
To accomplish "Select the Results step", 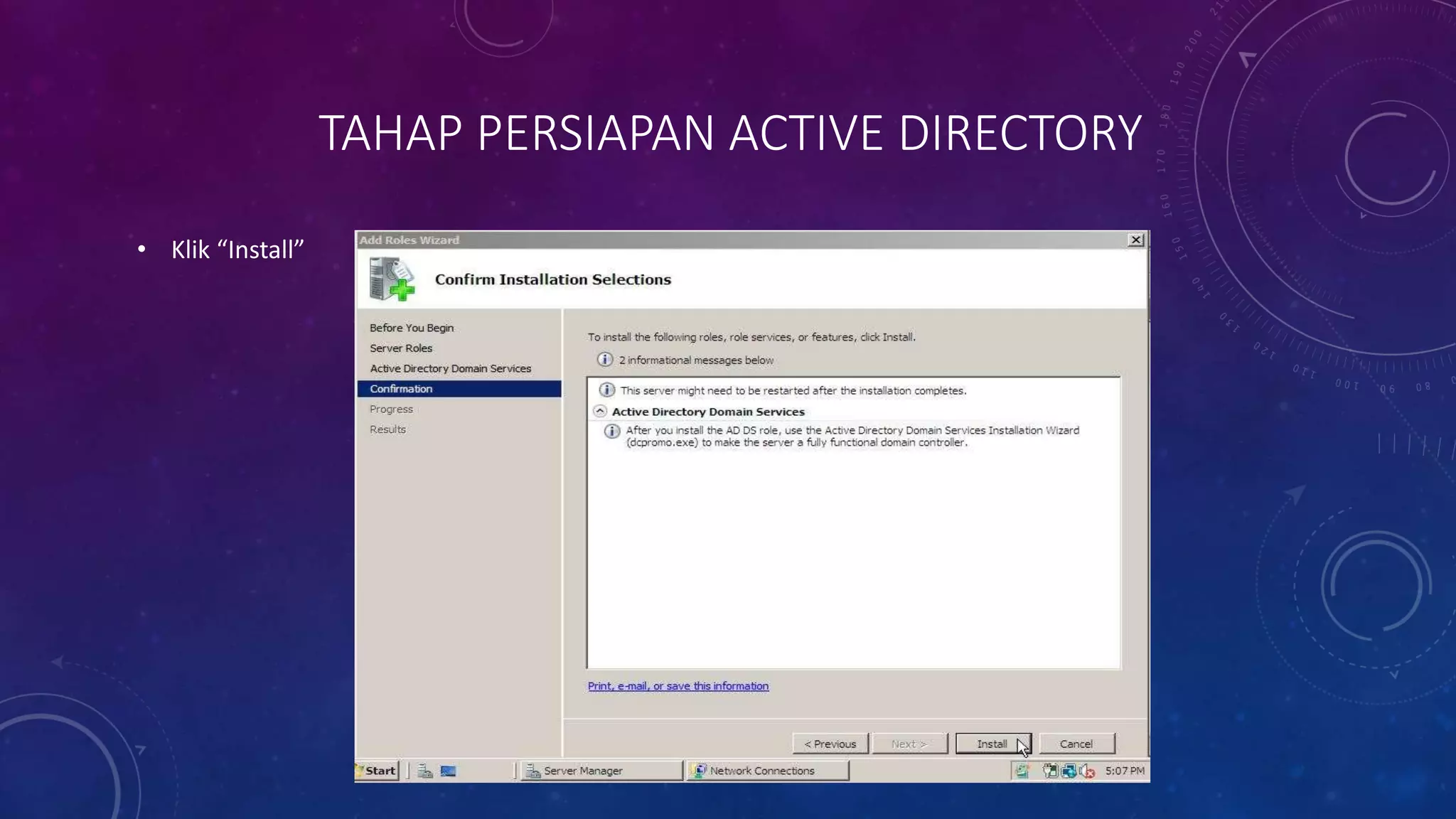I will point(387,429).
